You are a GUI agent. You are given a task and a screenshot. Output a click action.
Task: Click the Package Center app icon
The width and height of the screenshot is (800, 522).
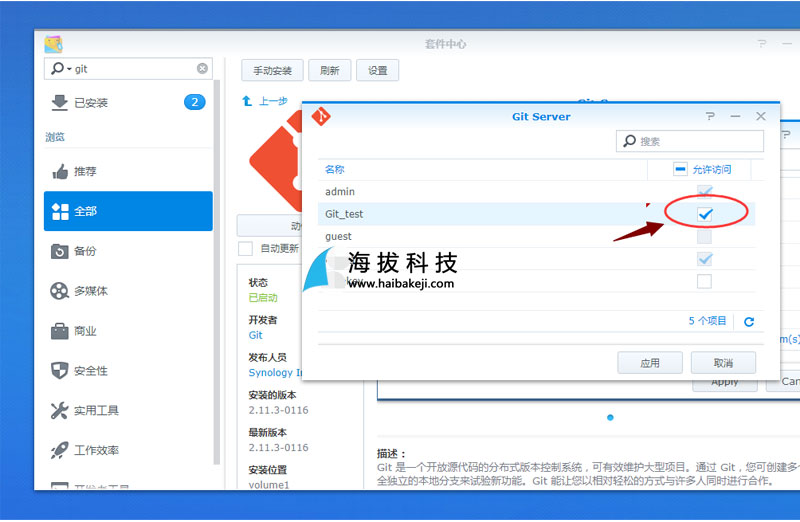point(54,44)
